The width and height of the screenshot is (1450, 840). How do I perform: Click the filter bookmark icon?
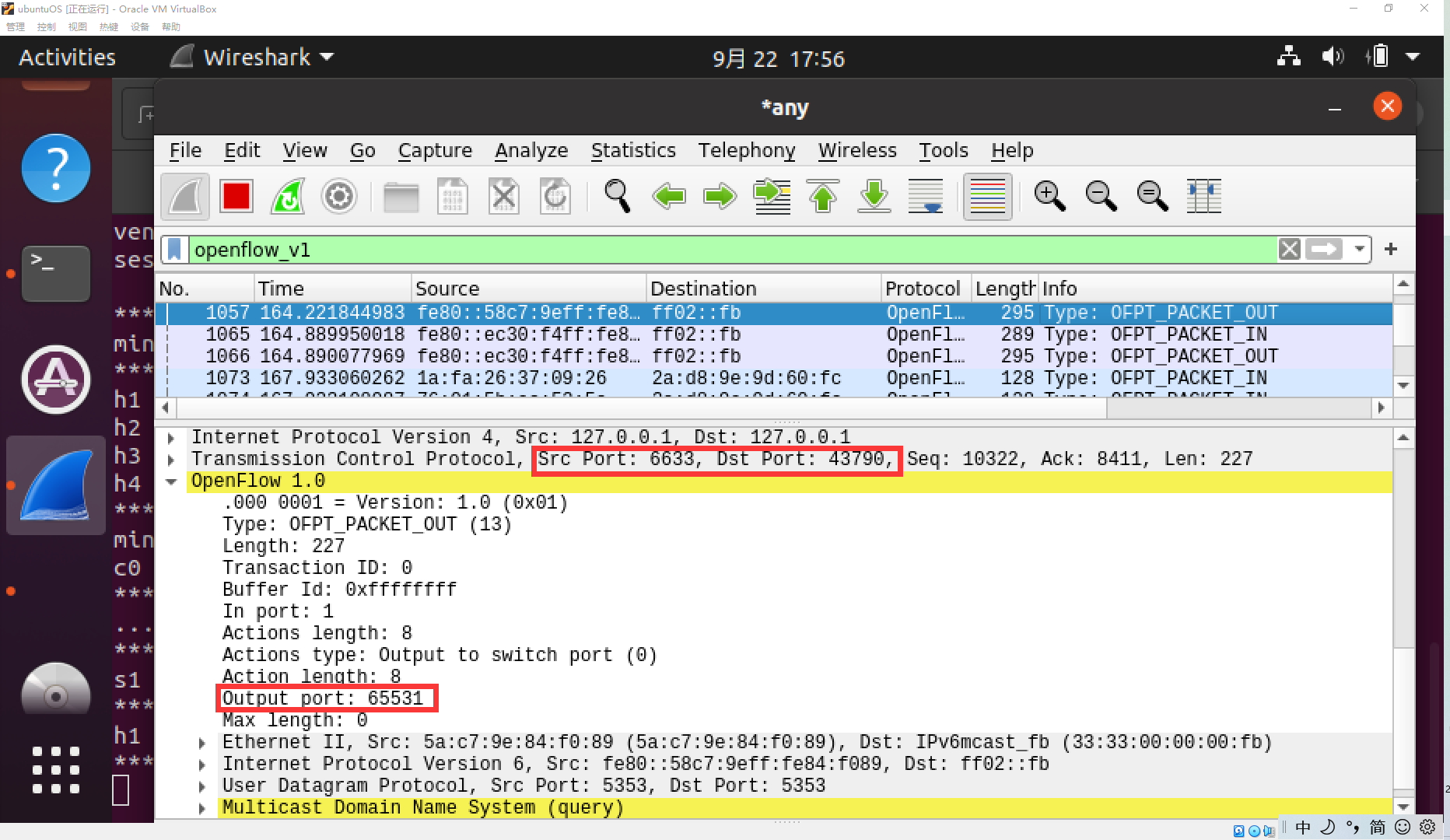click(x=175, y=250)
